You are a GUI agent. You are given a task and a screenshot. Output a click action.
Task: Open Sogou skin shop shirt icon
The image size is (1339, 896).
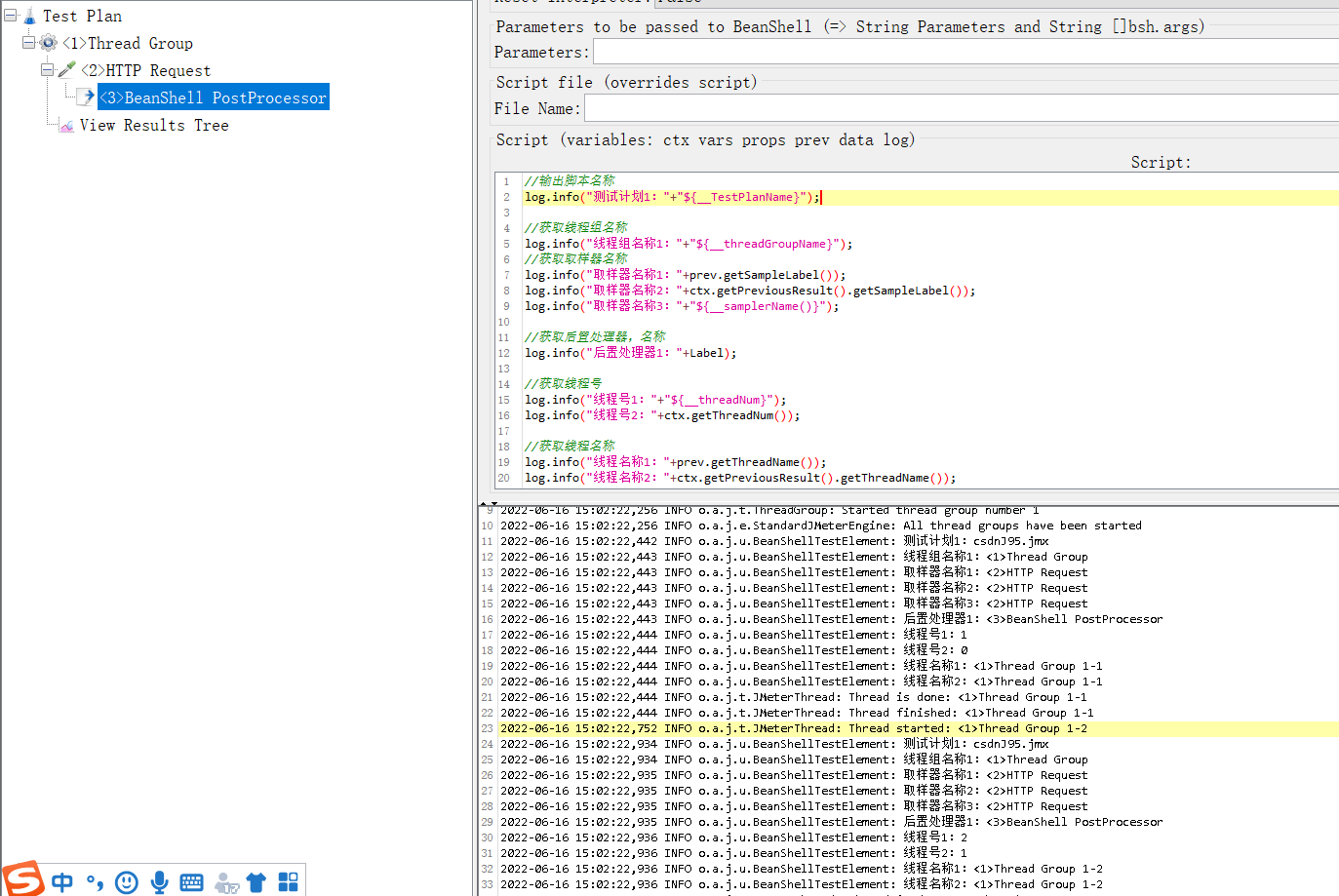point(256,882)
